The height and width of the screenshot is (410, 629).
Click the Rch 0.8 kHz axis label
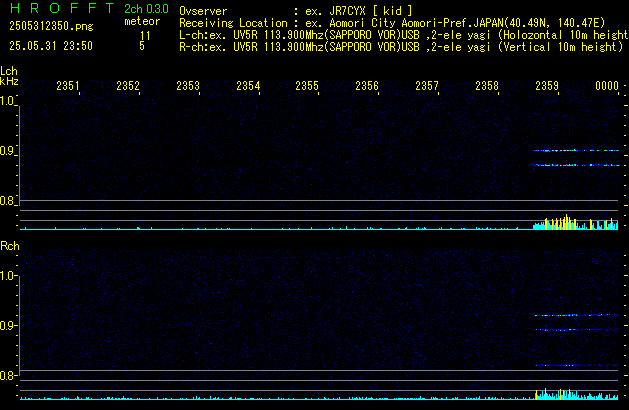tap(7, 375)
